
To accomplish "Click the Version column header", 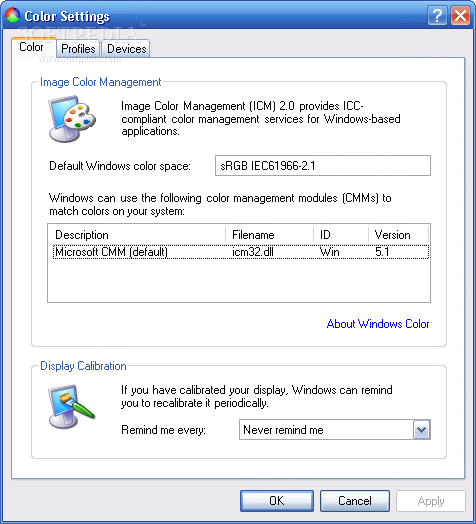I will 398,235.
